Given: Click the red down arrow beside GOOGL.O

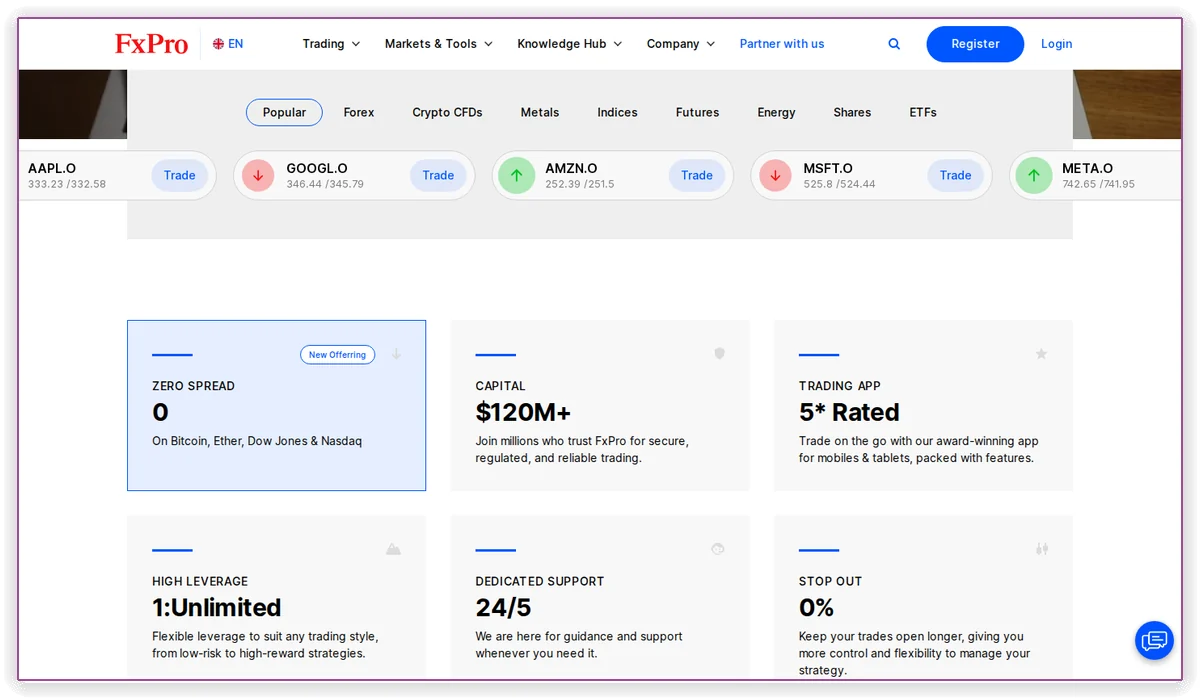Looking at the screenshot, I should (258, 176).
